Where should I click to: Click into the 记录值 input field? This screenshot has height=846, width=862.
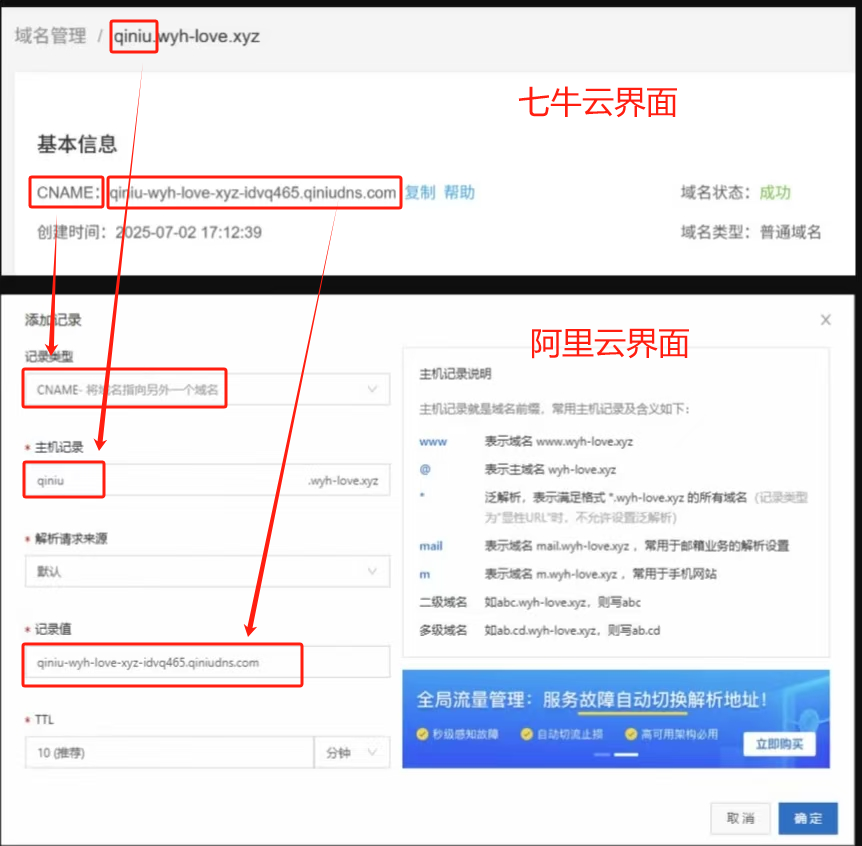tap(207, 662)
